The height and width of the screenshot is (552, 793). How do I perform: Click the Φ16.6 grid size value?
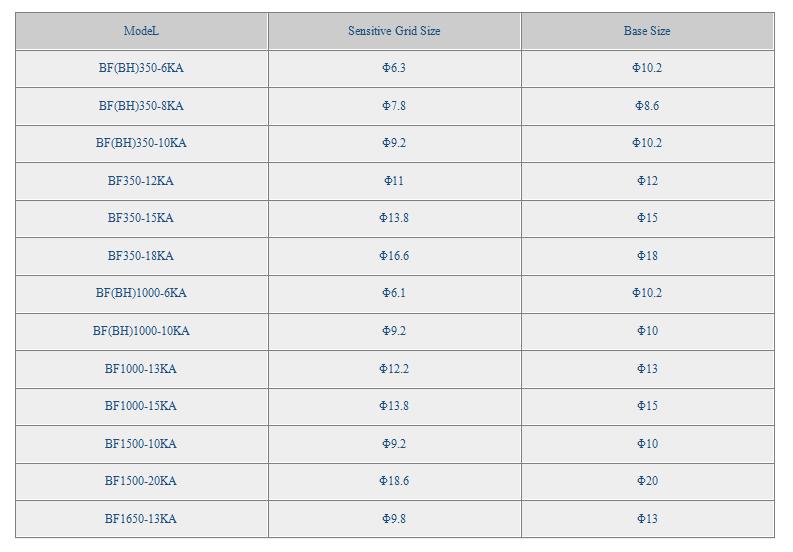click(x=394, y=256)
